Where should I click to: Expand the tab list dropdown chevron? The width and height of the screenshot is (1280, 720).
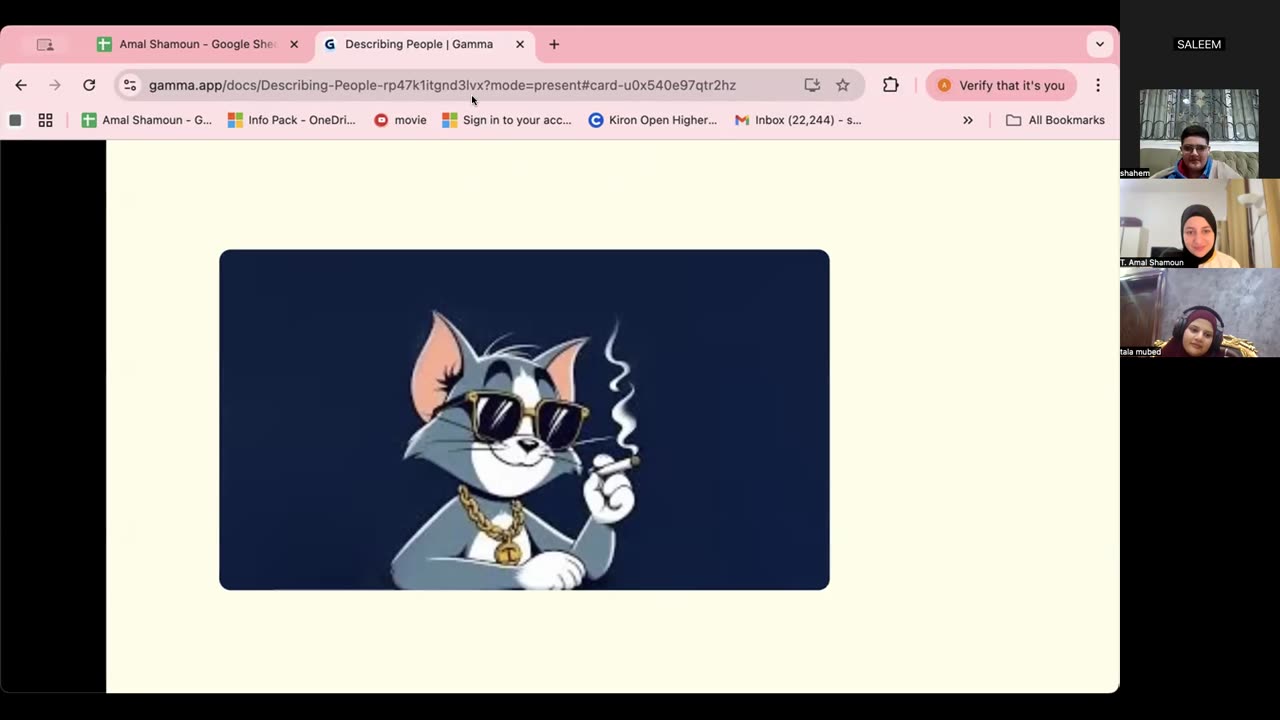(1099, 44)
